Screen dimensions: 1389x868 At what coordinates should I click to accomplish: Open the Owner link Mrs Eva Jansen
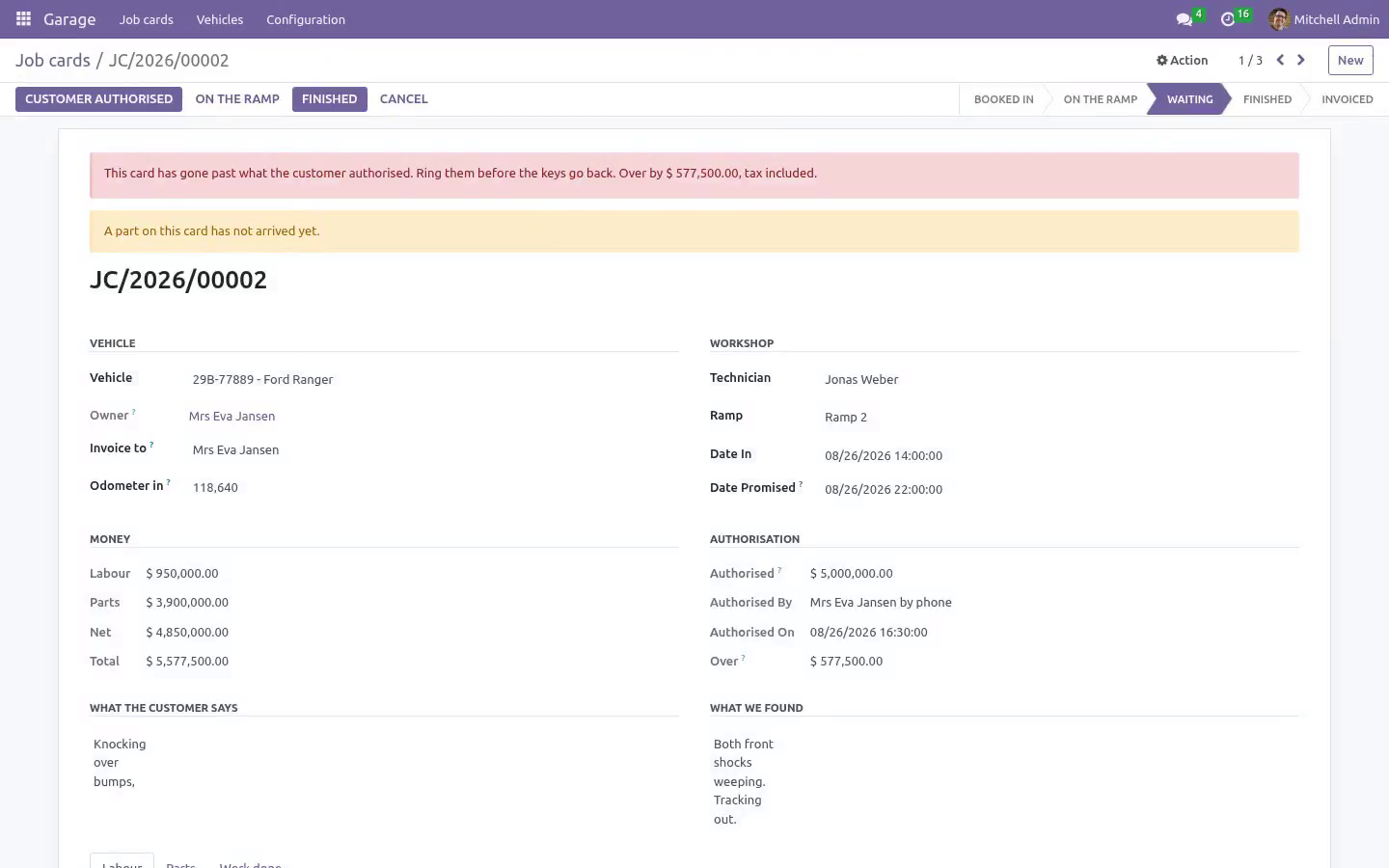click(x=231, y=417)
